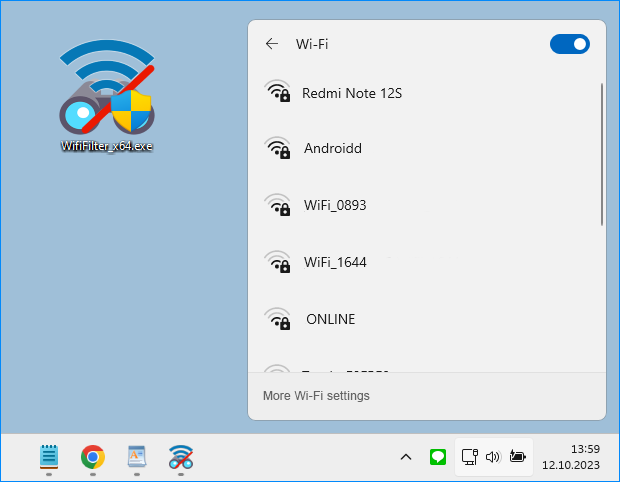Click the Wi-Fi list scrollbar
Screen dimensions: 620x482
pyautogui.click(x=601, y=155)
